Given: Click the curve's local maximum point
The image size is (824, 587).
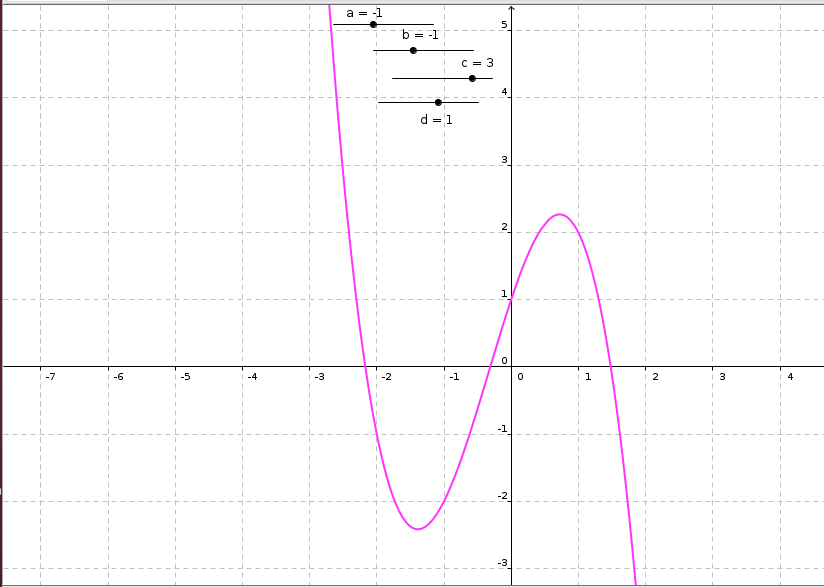Looking at the screenshot, I should (x=559, y=215).
